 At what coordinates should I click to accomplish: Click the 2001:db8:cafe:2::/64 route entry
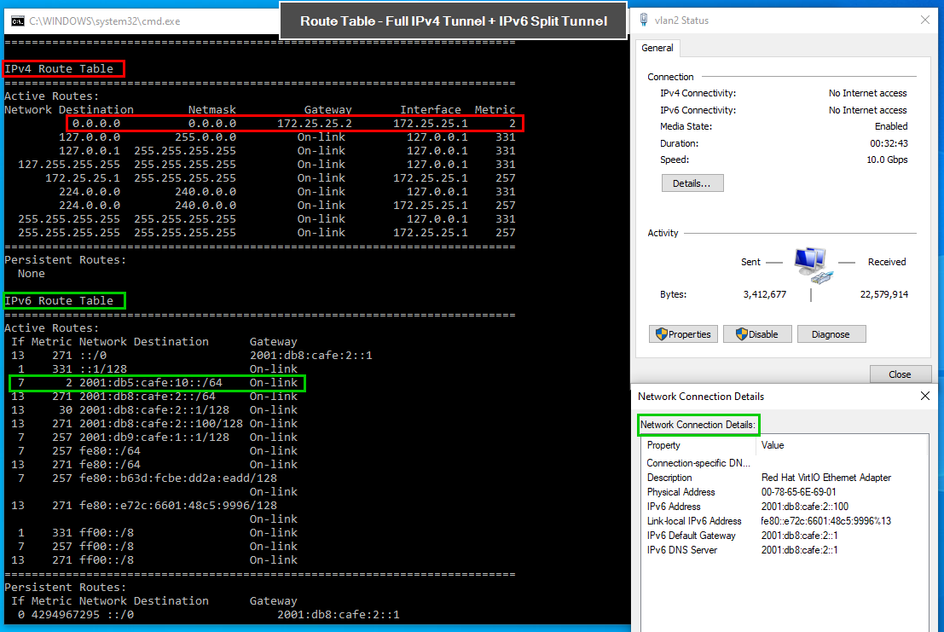148,396
